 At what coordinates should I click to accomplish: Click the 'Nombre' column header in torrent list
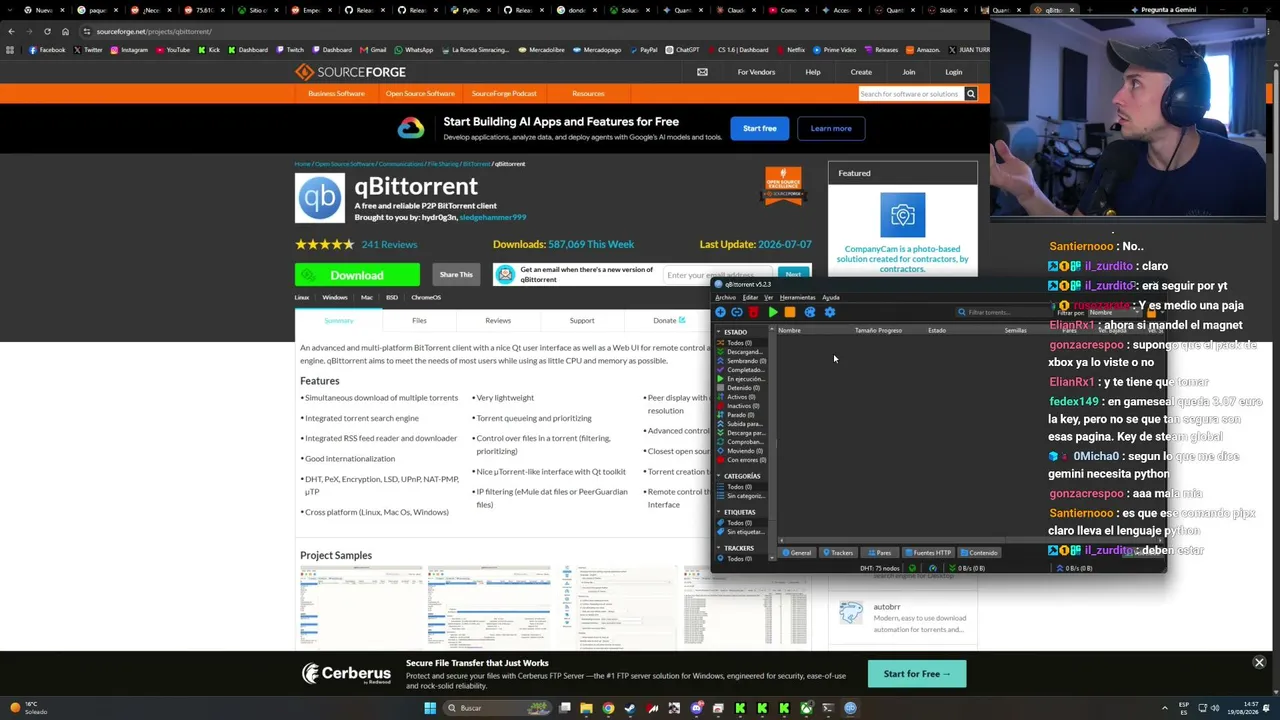coord(790,330)
